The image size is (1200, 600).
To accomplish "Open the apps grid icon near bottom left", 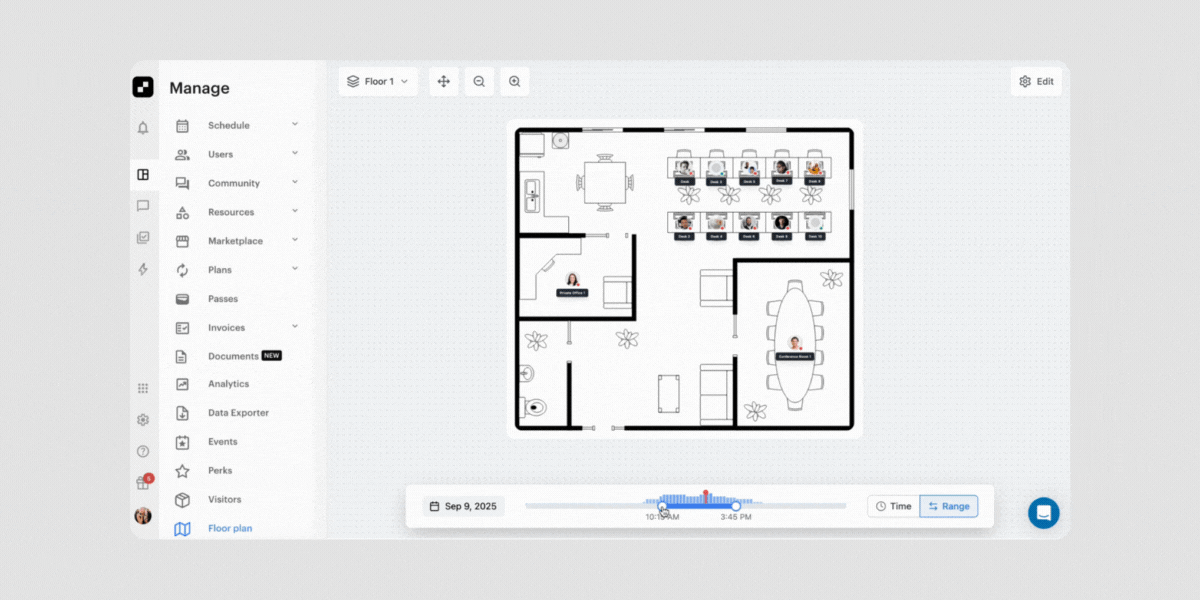I will coord(143,388).
